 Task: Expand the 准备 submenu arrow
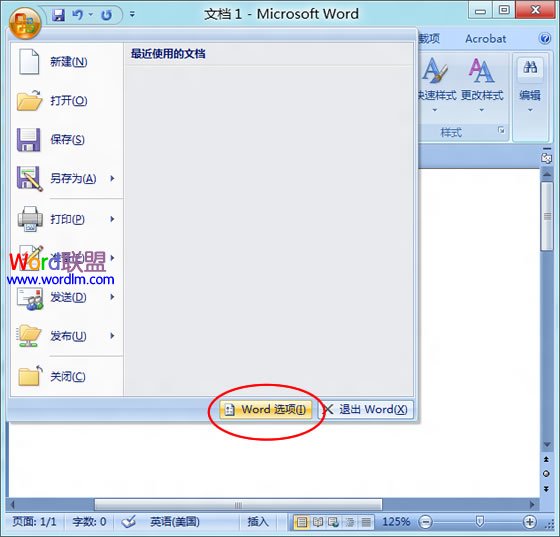[112, 258]
